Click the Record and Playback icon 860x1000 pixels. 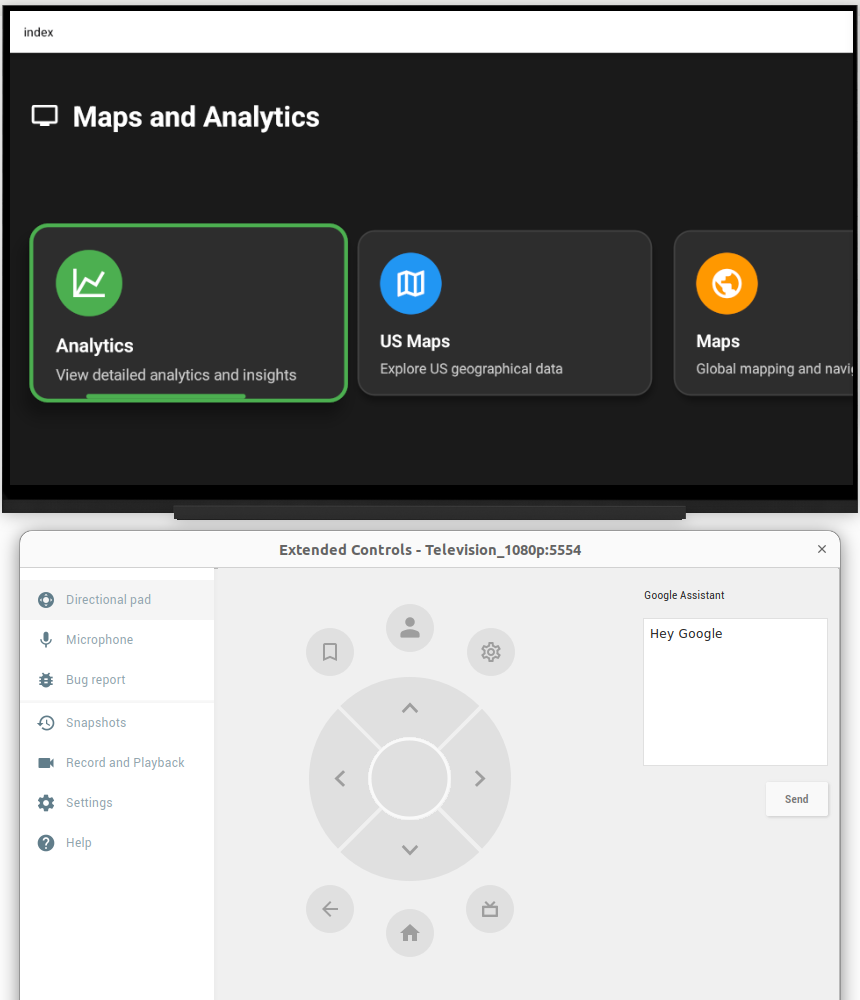coord(45,762)
